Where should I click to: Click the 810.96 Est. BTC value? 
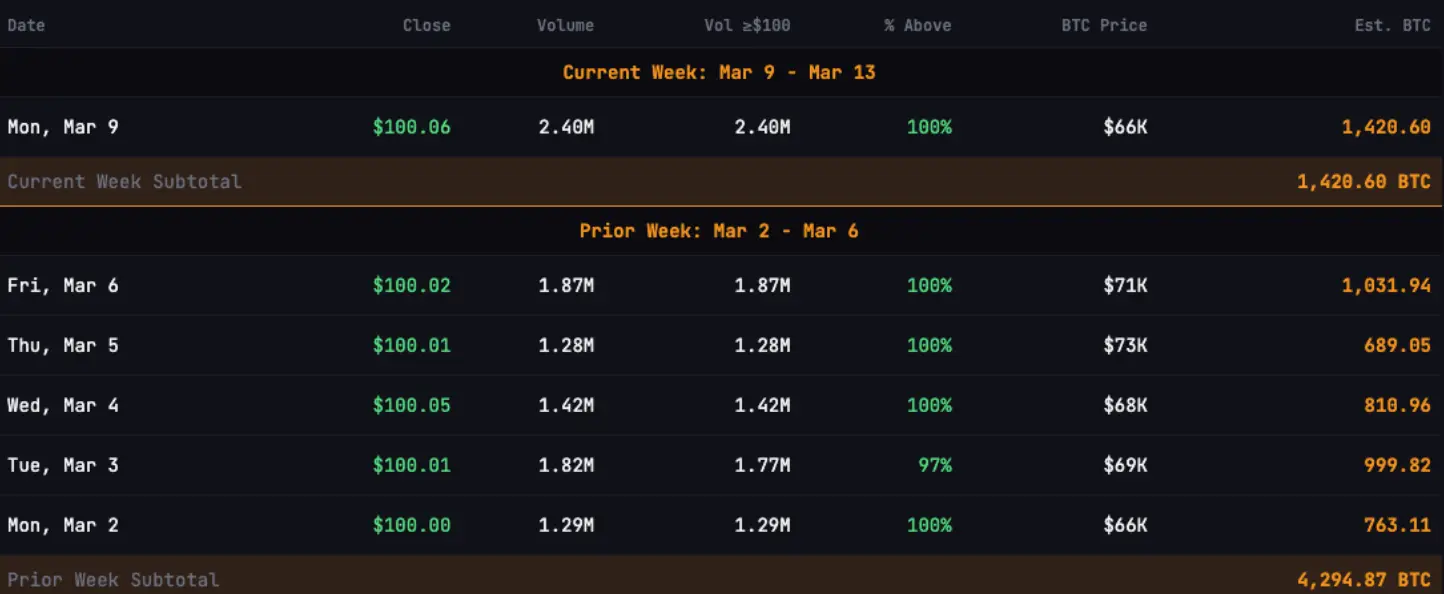(x=1397, y=405)
